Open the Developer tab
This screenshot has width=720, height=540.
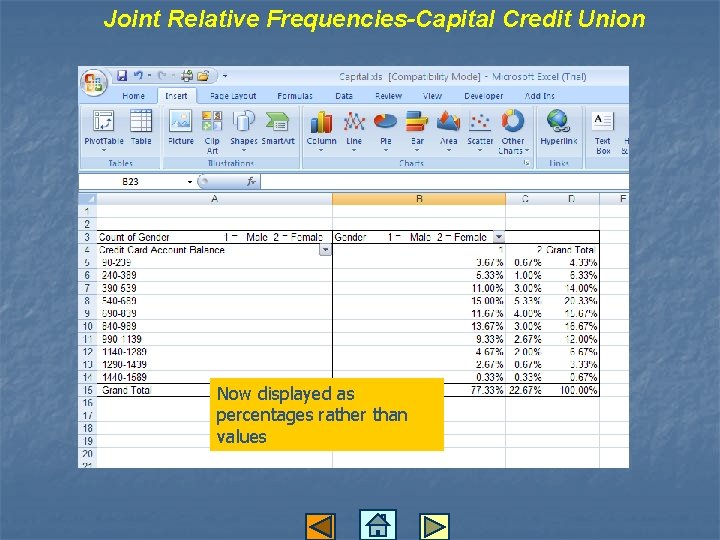[484, 96]
